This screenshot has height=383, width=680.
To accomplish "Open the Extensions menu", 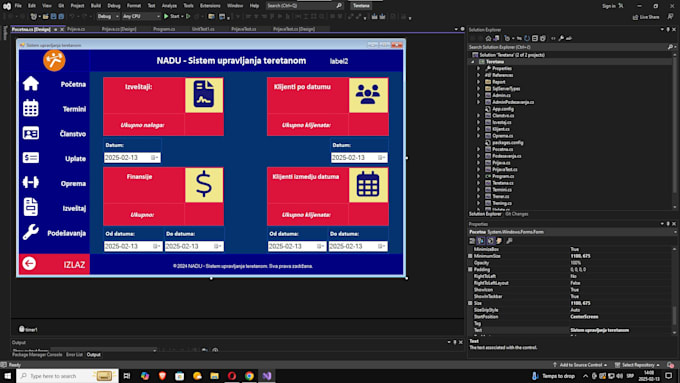I will pyautogui.click(x=210, y=6).
